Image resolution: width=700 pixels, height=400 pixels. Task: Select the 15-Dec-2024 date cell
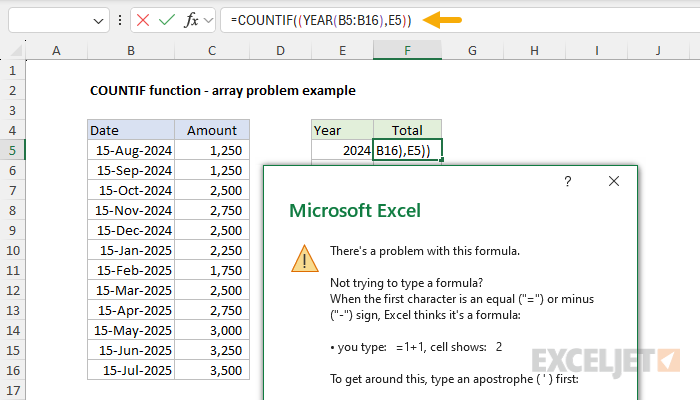[x=131, y=230]
